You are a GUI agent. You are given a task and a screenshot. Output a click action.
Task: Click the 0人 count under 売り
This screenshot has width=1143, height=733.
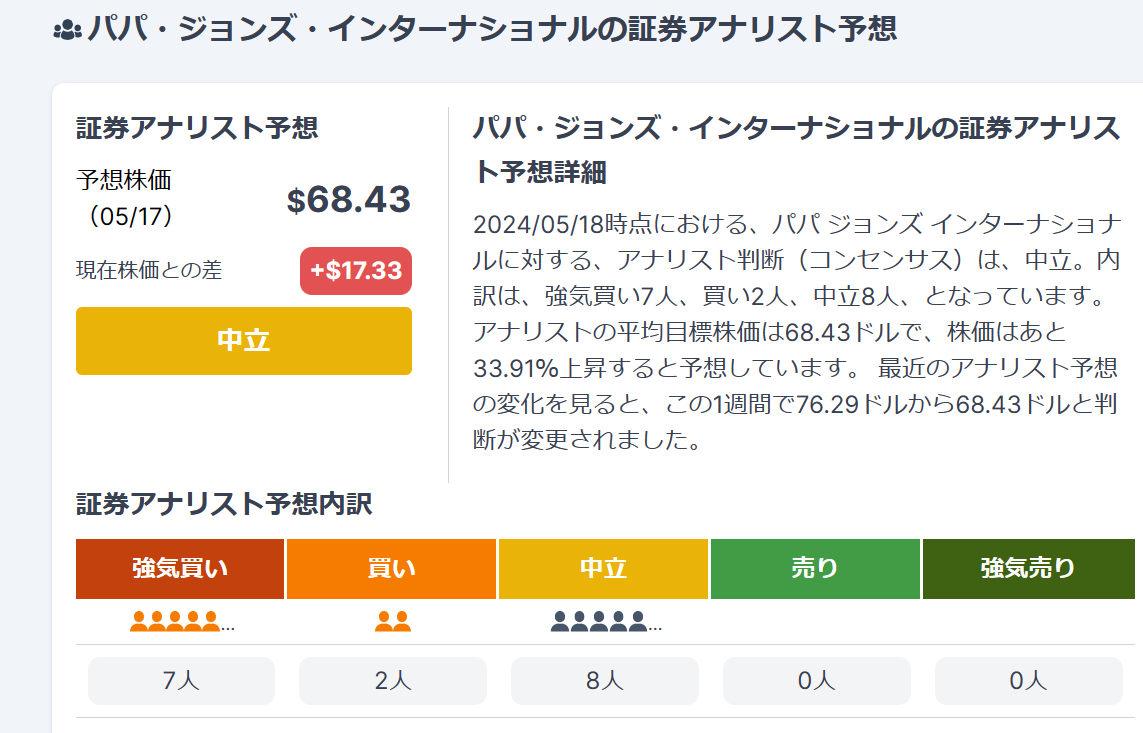pyautogui.click(x=816, y=681)
